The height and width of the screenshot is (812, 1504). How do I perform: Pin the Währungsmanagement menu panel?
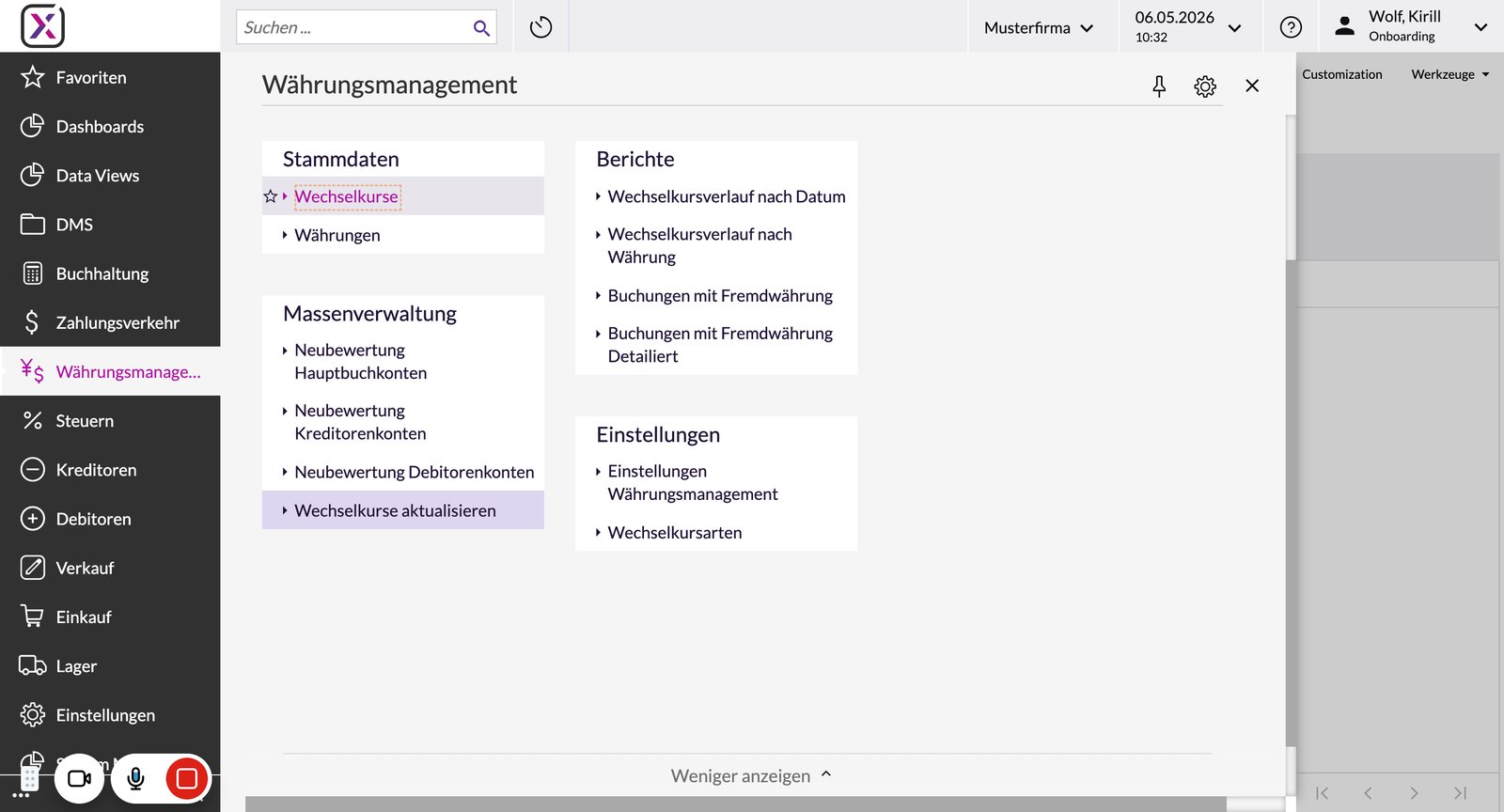click(1159, 86)
